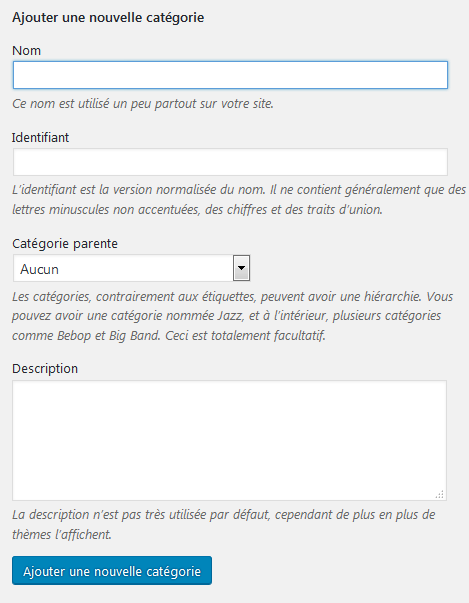
Task: Click the hint text below the Nom field
Action: pyautogui.click(x=143, y=103)
